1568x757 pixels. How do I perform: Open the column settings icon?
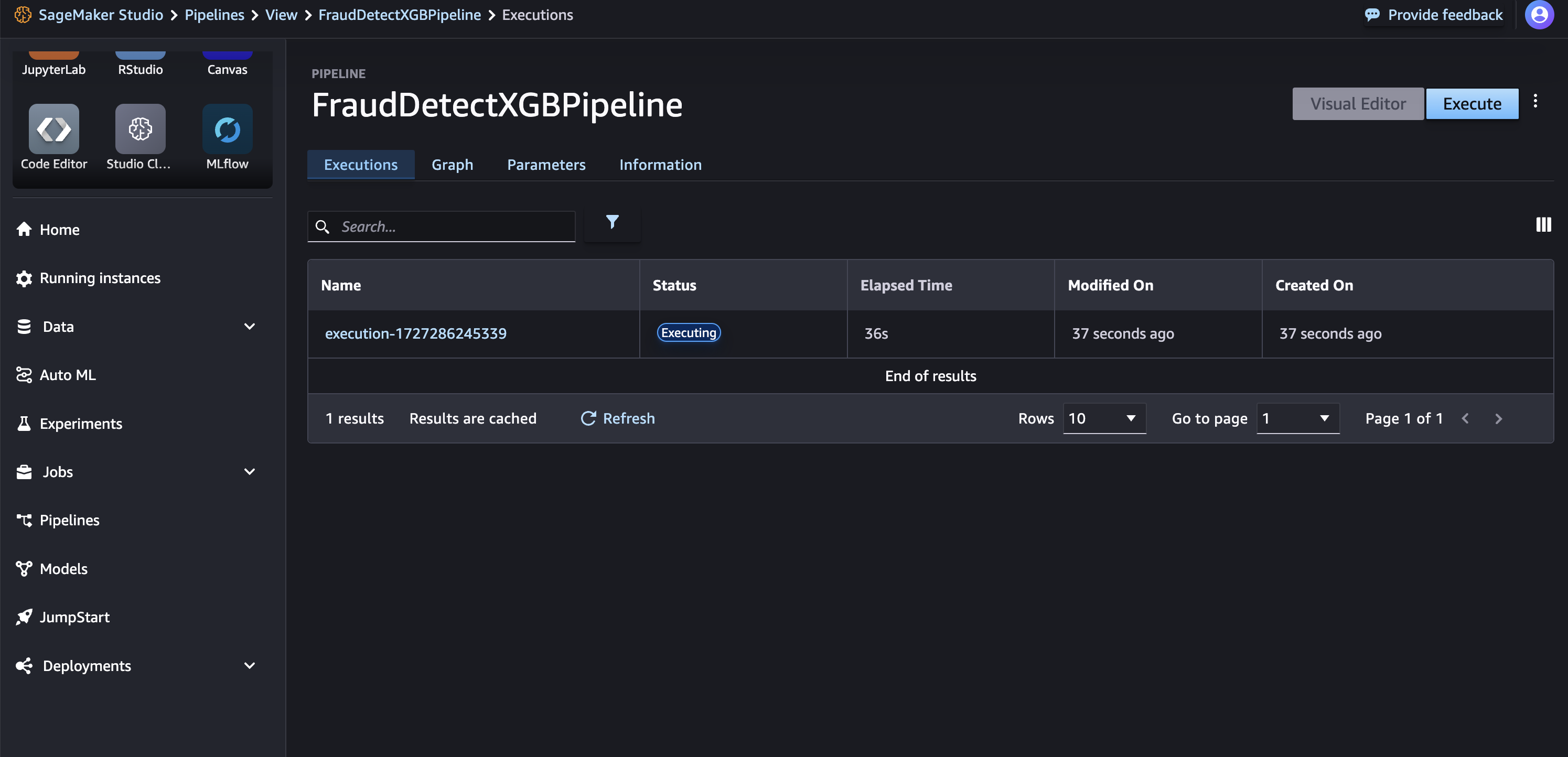click(1543, 224)
